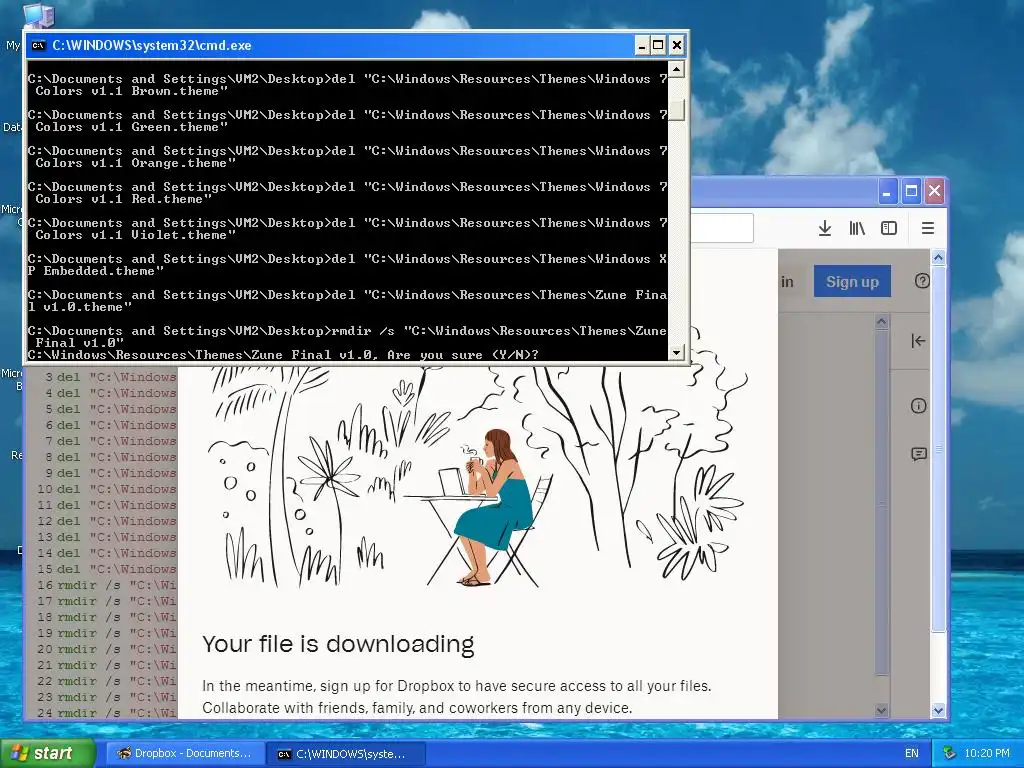This screenshot has width=1024, height=768.
Task: Open the Firefox hamburger menu
Action: 927,228
